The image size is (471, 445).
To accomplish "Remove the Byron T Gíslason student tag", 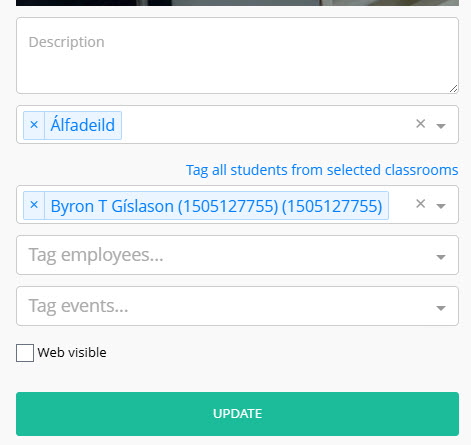I will (x=34, y=205).
